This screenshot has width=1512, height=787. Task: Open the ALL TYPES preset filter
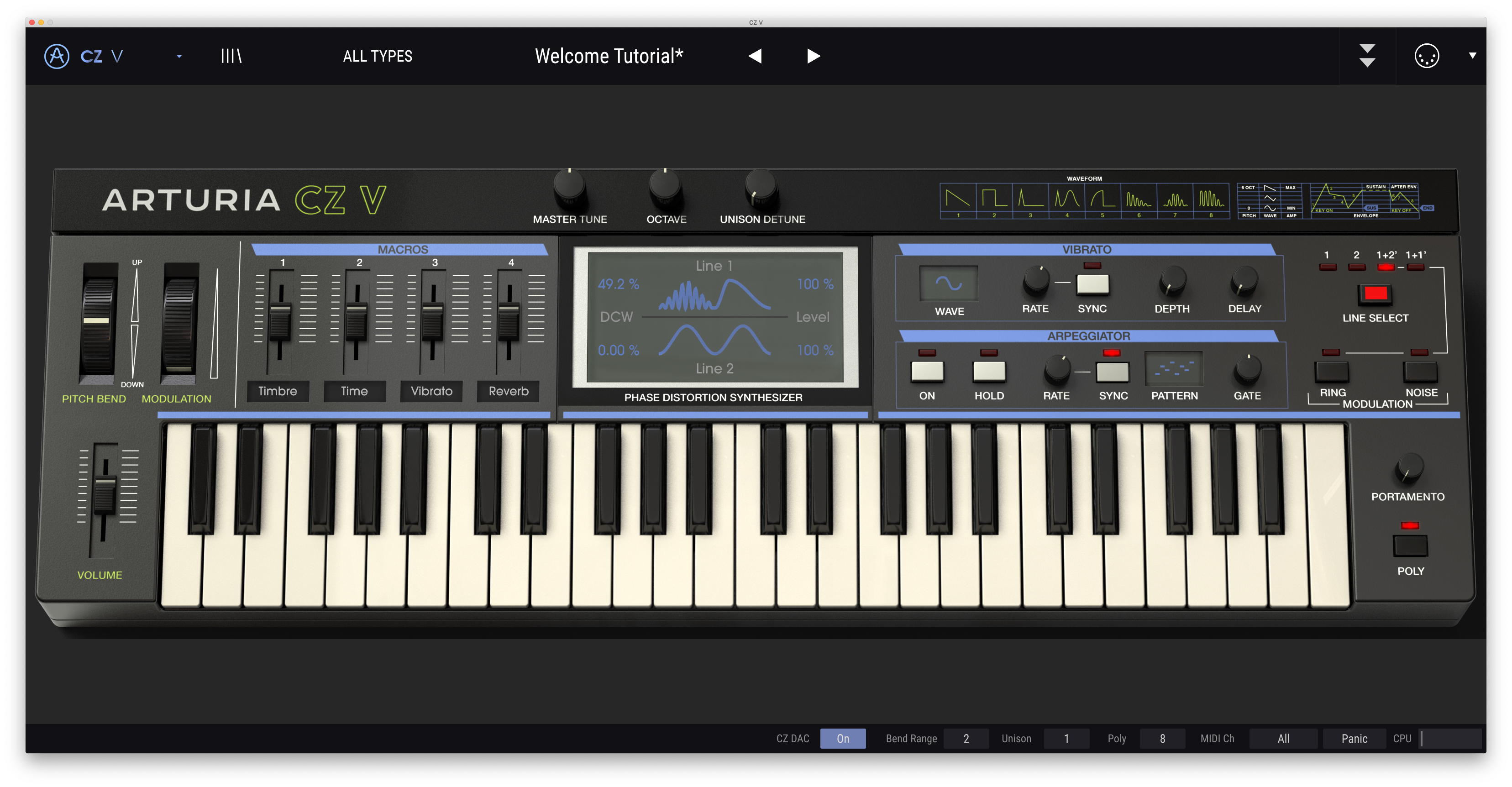click(x=378, y=56)
